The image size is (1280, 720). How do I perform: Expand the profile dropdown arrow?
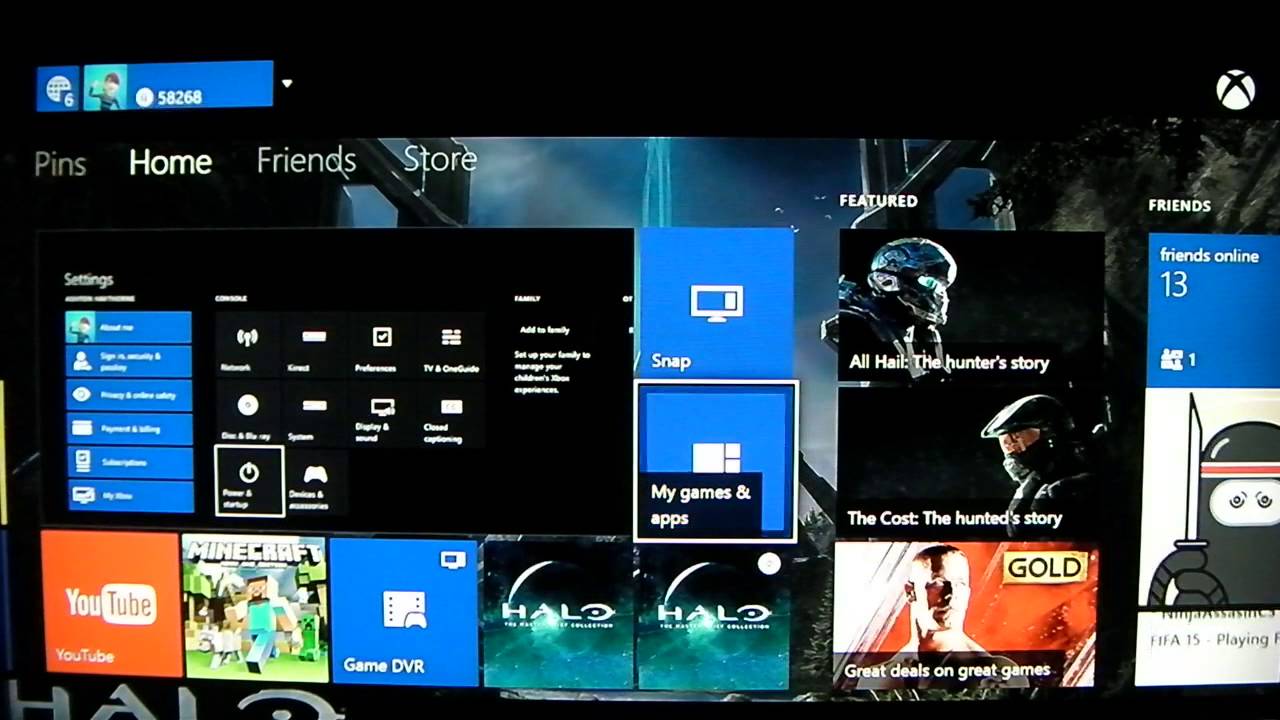pos(287,84)
